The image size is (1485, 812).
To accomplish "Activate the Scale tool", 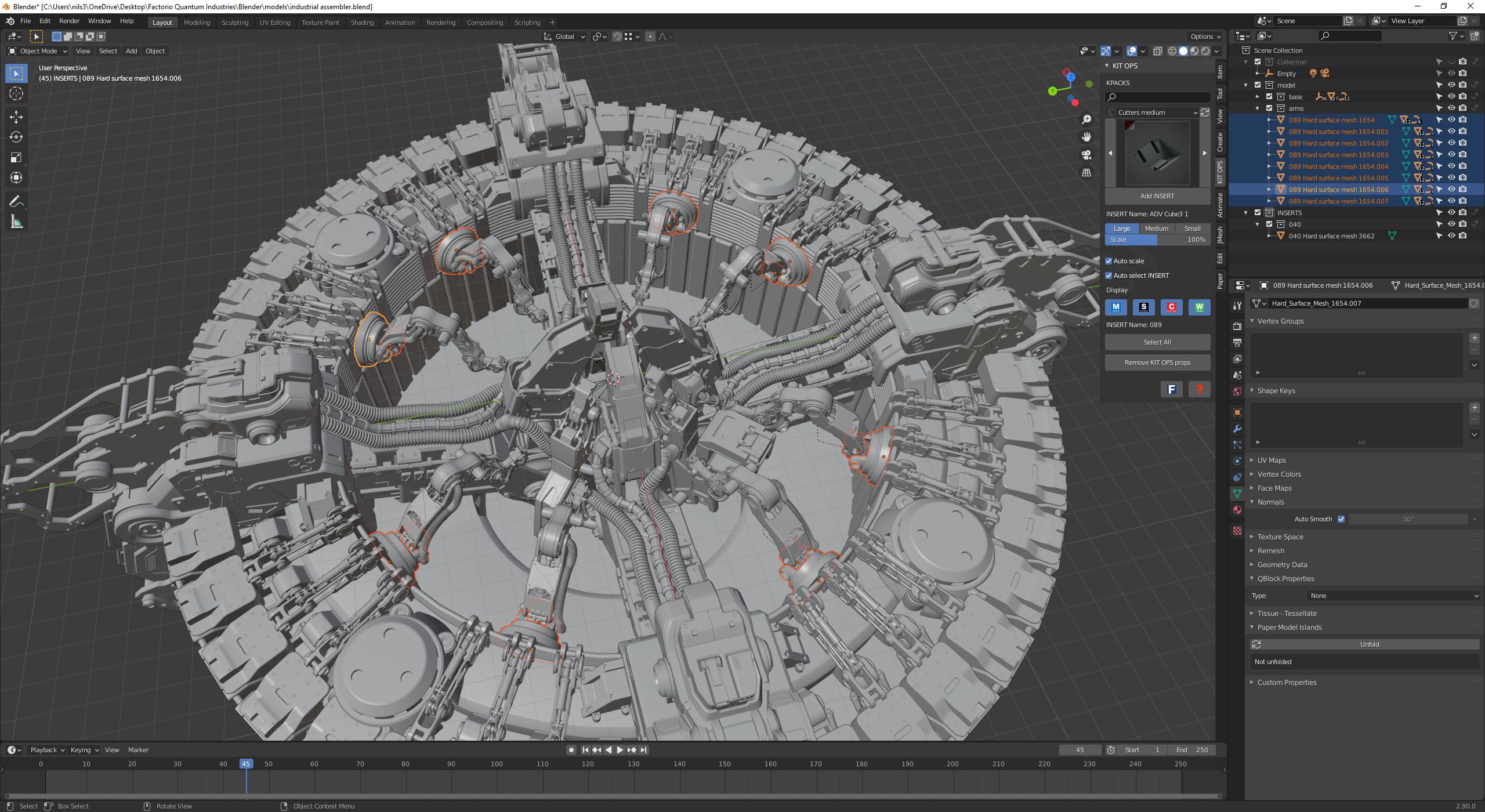I will point(16,157).
